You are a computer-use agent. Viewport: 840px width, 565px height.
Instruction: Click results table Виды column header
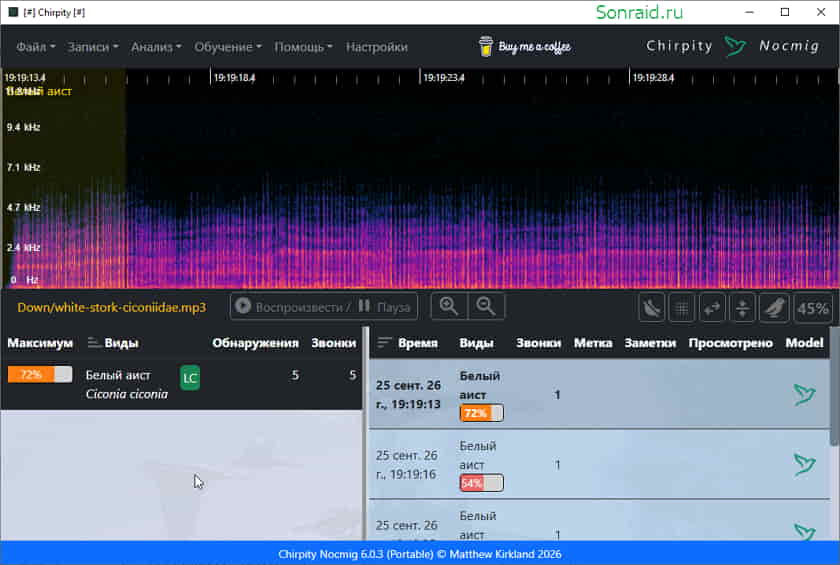click(476, 343)
